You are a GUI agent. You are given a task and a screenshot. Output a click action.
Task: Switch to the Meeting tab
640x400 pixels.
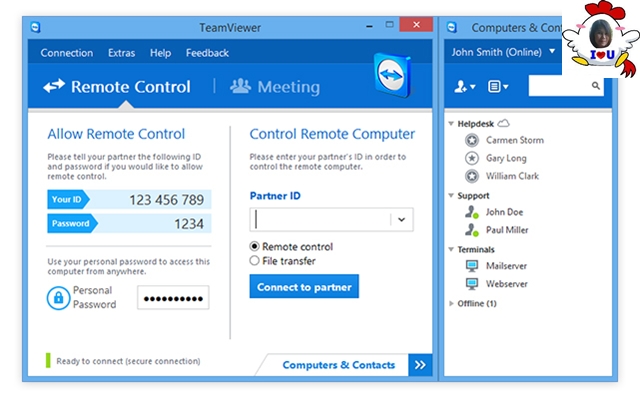click(275, 87)
